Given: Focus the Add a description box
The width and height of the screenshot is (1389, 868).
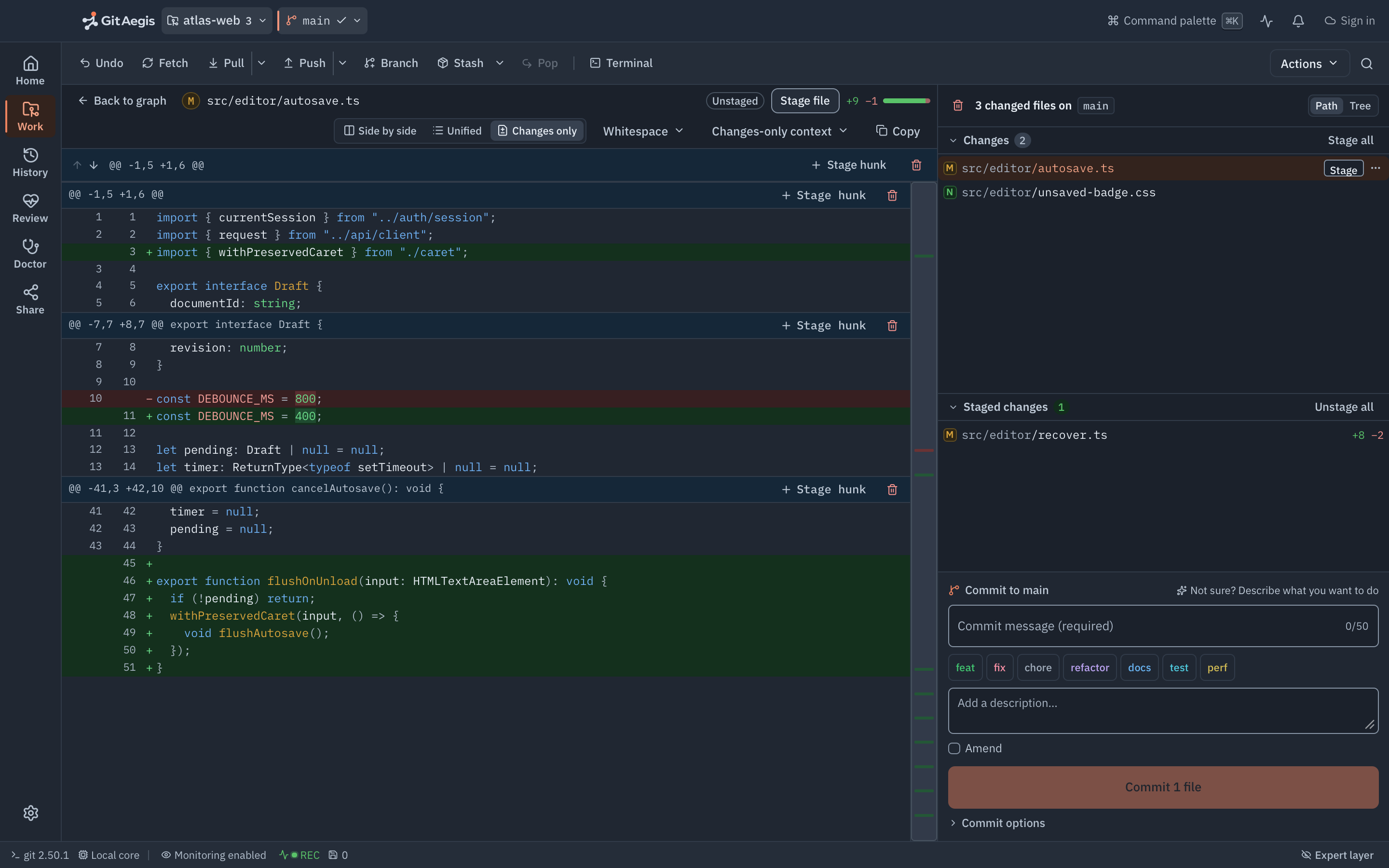Looking at the screenshot, I should [x=1163, y=711].
